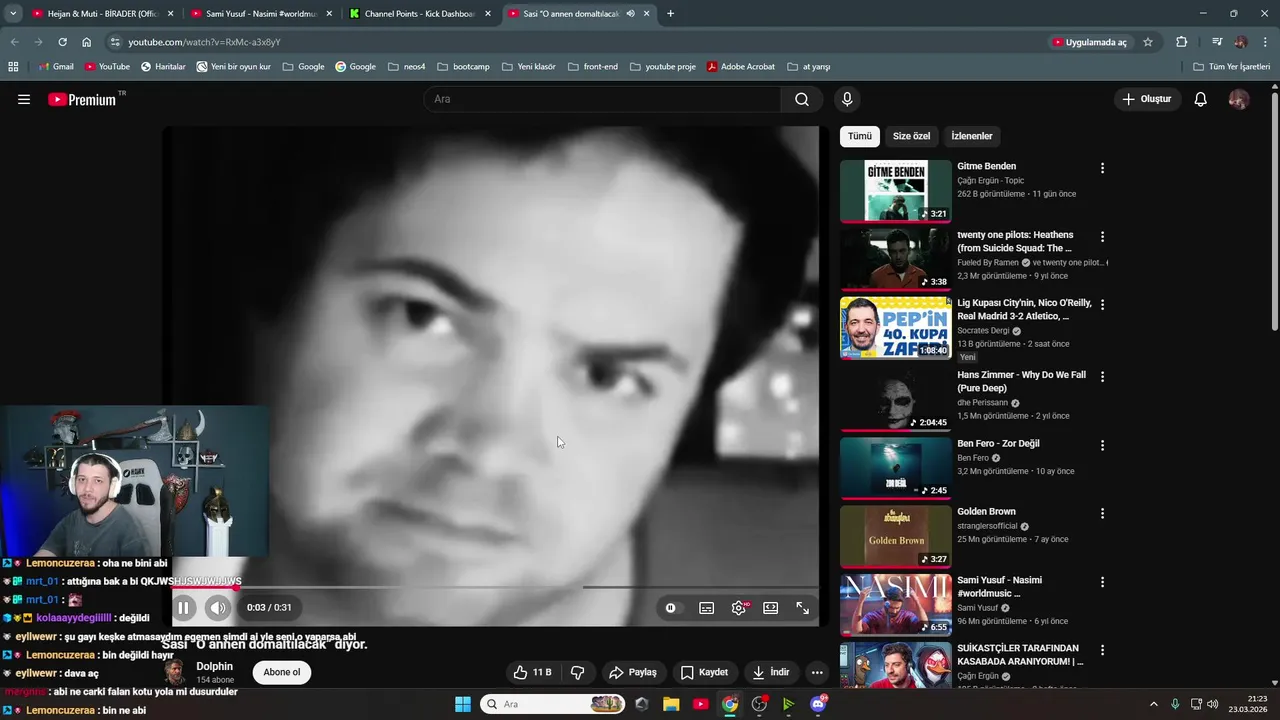1280x720 pixels.
Task: Start voice search with microphone icon
Action: (847, 99)
